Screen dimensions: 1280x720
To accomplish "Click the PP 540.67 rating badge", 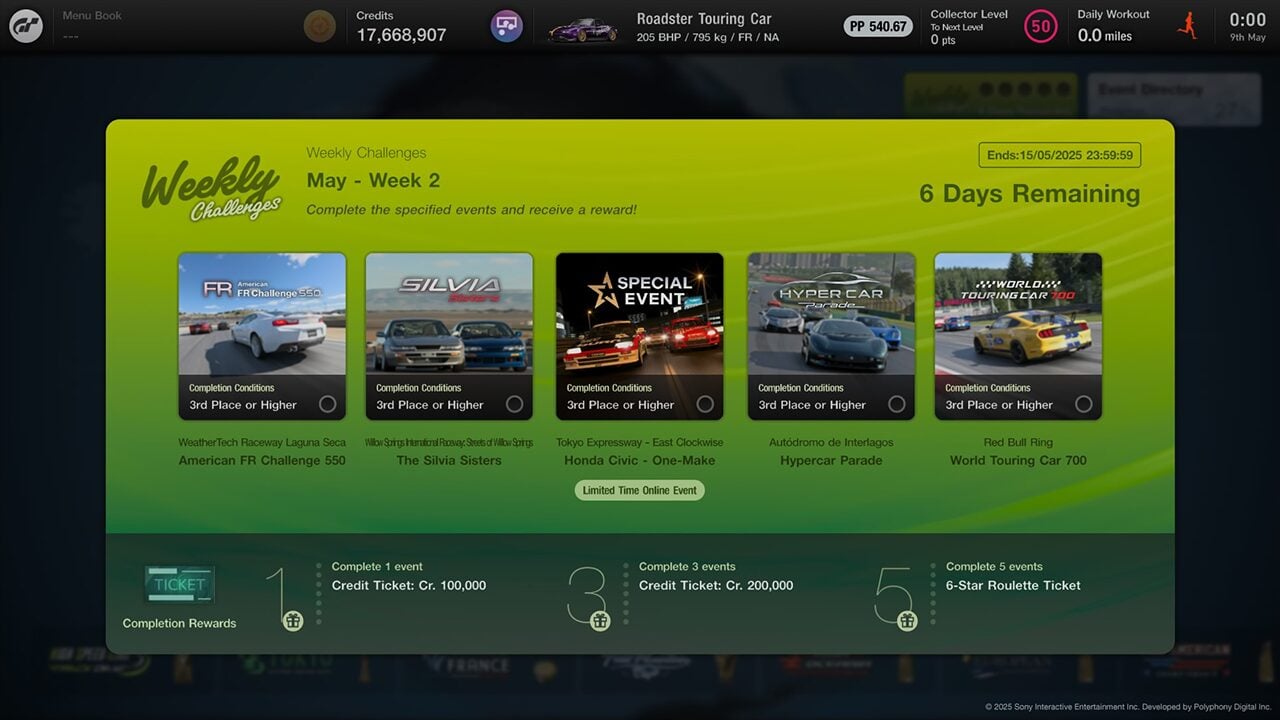I will coord(878,26).
